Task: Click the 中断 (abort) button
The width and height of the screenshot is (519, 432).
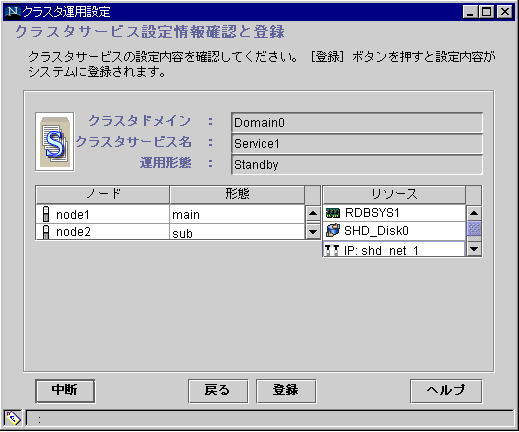Action: pos(65,391)
